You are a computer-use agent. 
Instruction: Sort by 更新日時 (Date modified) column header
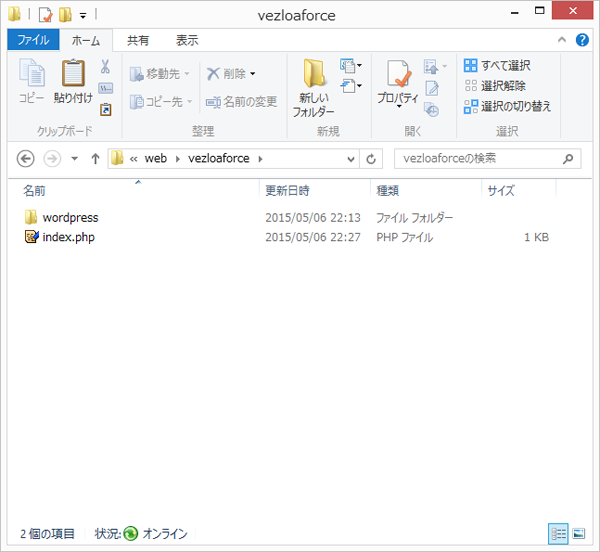point(315,190)
